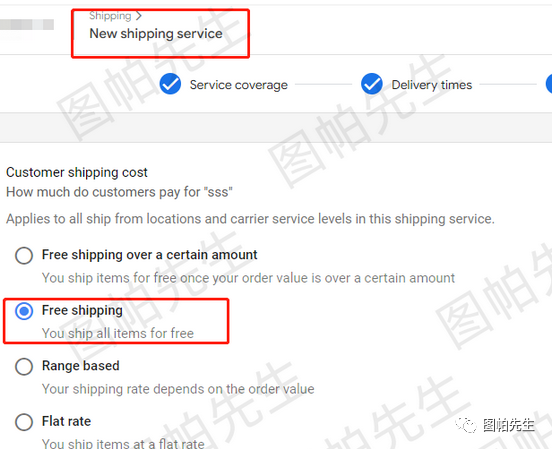This screenshot has width=552, height=449.
Task: Go to Service coverage step label
Action: point(239,85)
